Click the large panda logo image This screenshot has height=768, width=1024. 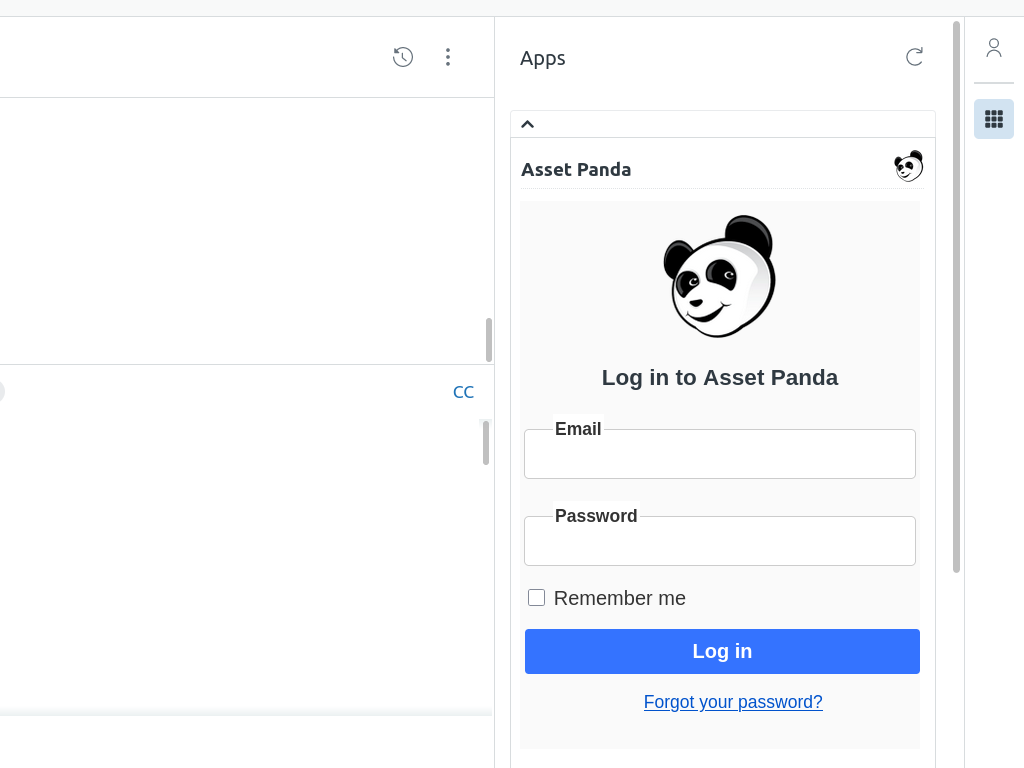(x=720, y=276)
